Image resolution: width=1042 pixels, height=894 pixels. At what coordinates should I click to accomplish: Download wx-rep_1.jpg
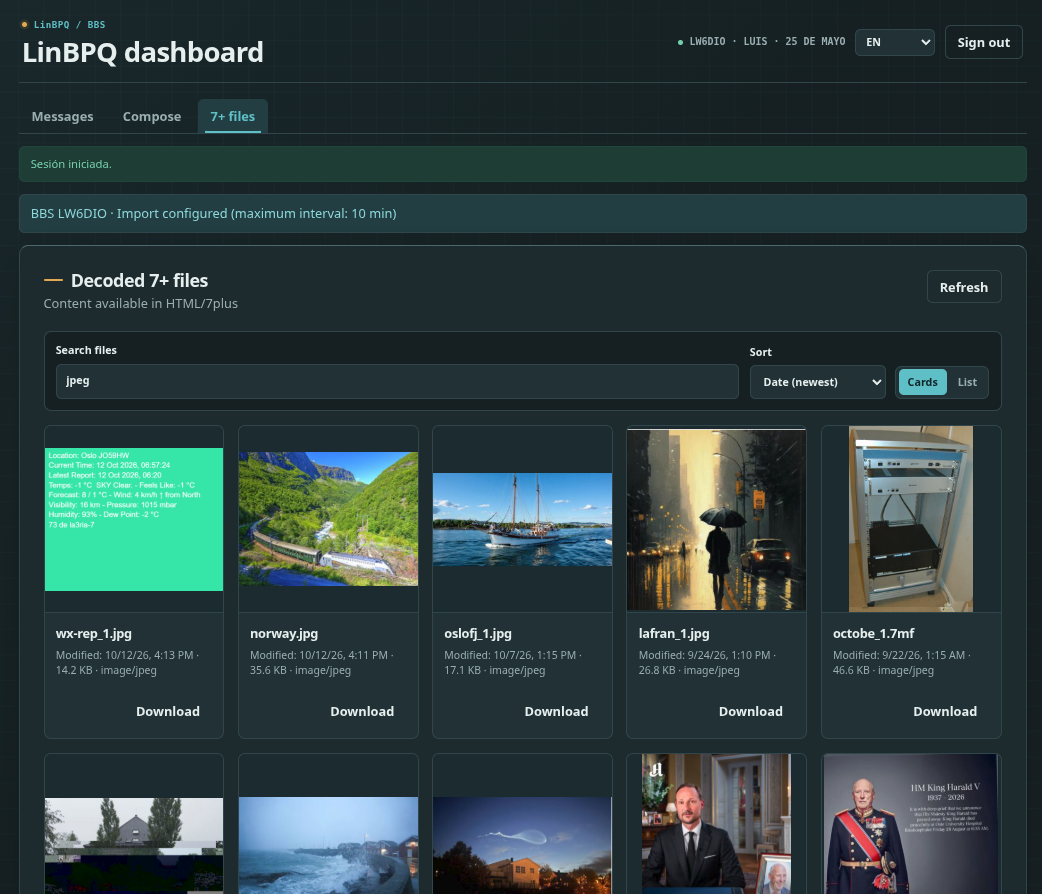167,711
